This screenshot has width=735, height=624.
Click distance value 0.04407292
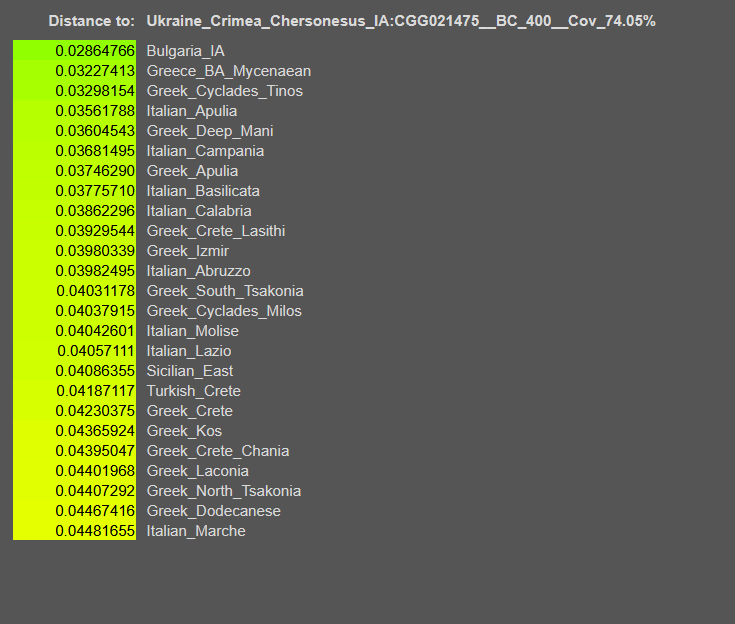coord(95,491)
